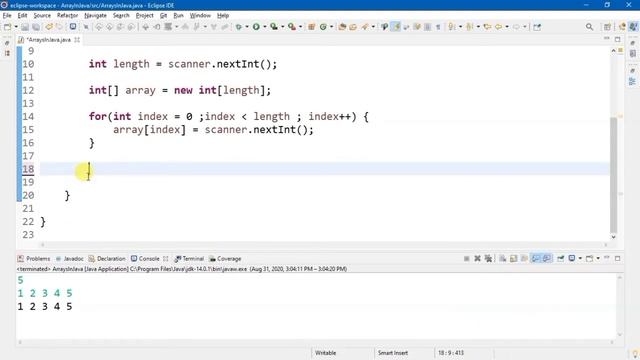Switch to the Coverage tab
The width and height of the screenshot is (640, 360).
(225, 259)
